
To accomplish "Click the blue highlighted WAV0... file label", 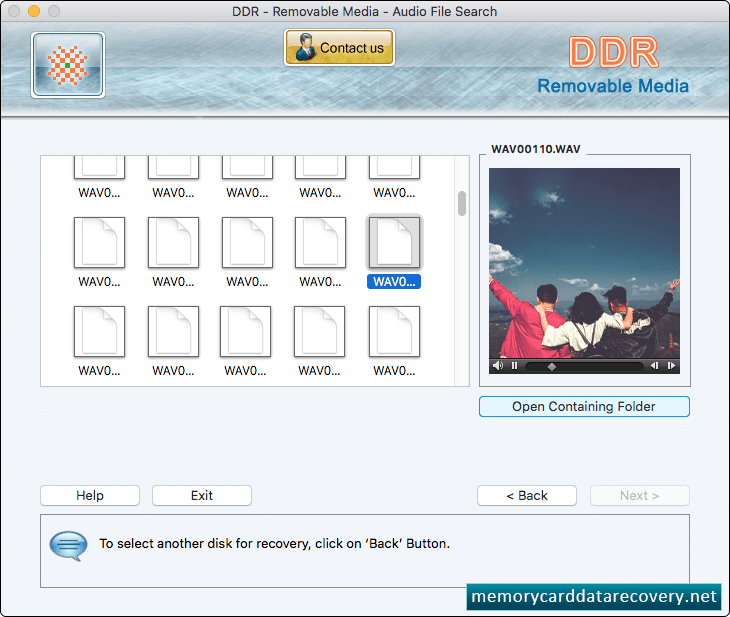I will pyautogui.click(x=394, y=282).
